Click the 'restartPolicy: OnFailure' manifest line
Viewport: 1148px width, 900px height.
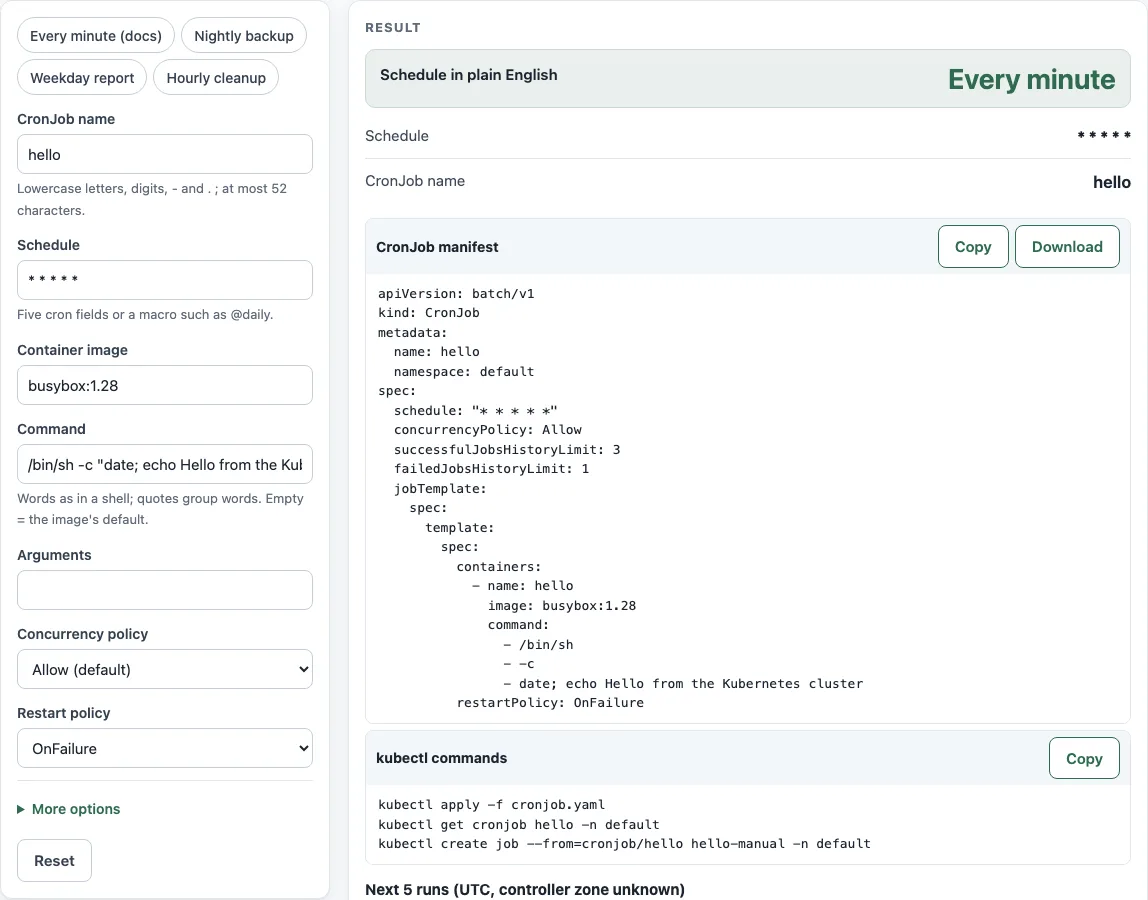pos(551,703)
